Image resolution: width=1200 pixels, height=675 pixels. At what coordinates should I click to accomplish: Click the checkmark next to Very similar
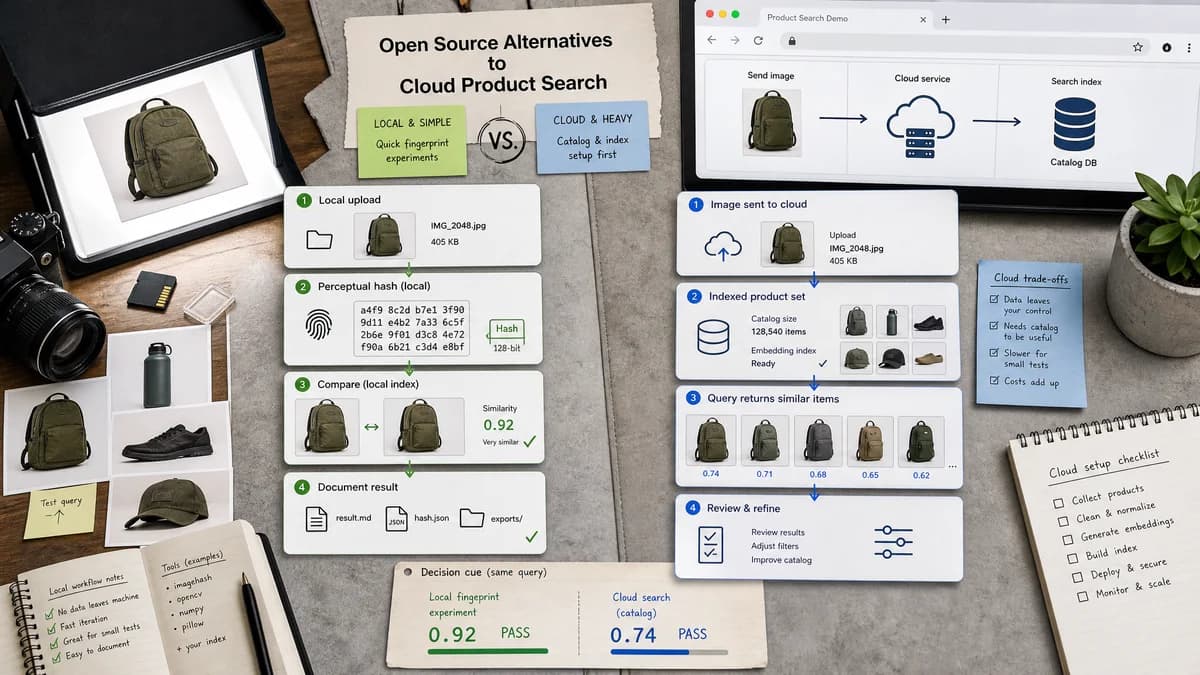pyautogui.click(x=528, y=441)
